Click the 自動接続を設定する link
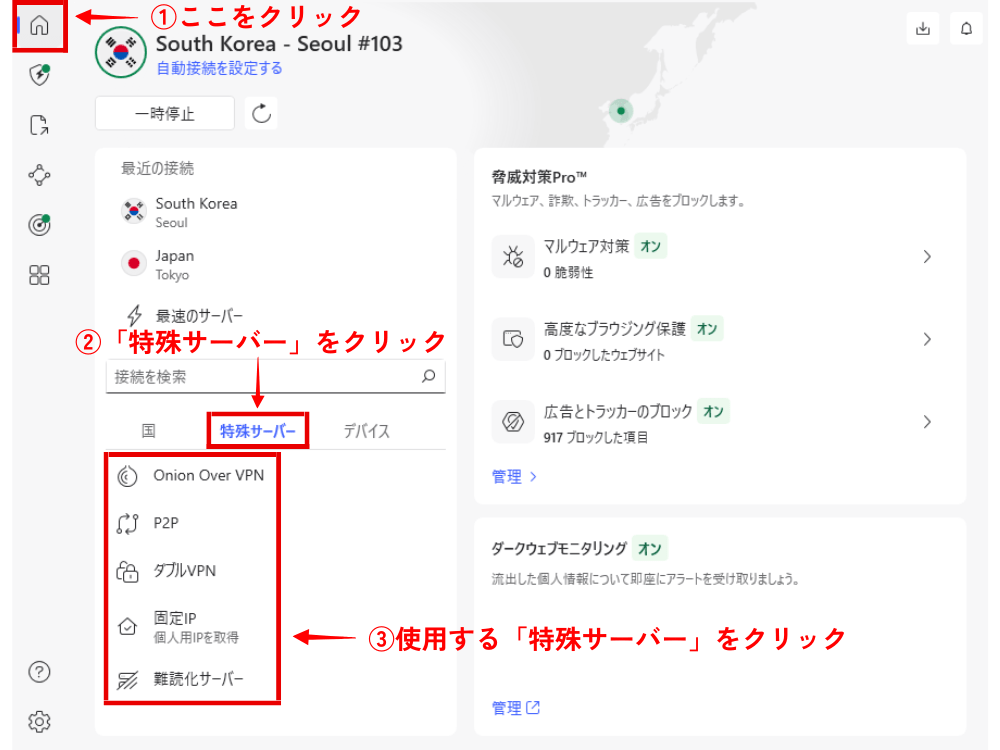This screenshot has height=750, width=1000. (x=219, y=68)
